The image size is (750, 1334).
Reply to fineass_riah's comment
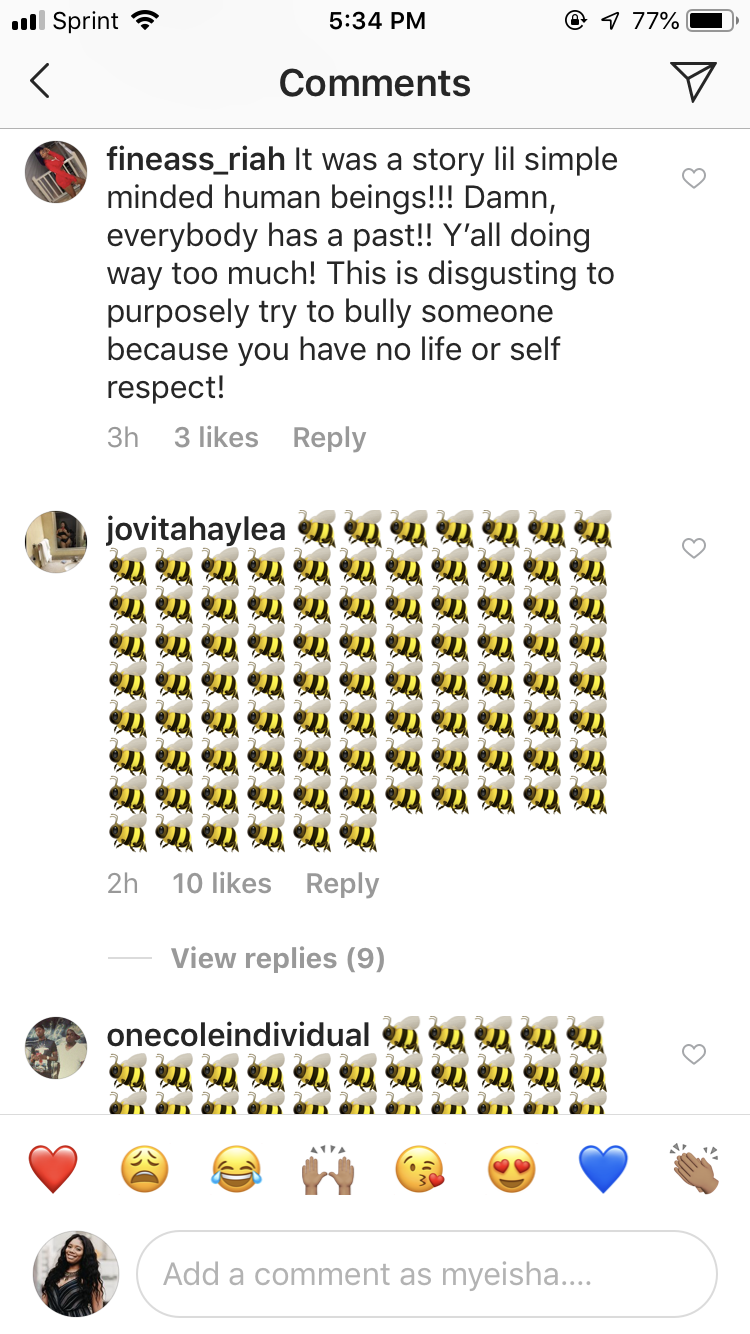click(329, 438)
